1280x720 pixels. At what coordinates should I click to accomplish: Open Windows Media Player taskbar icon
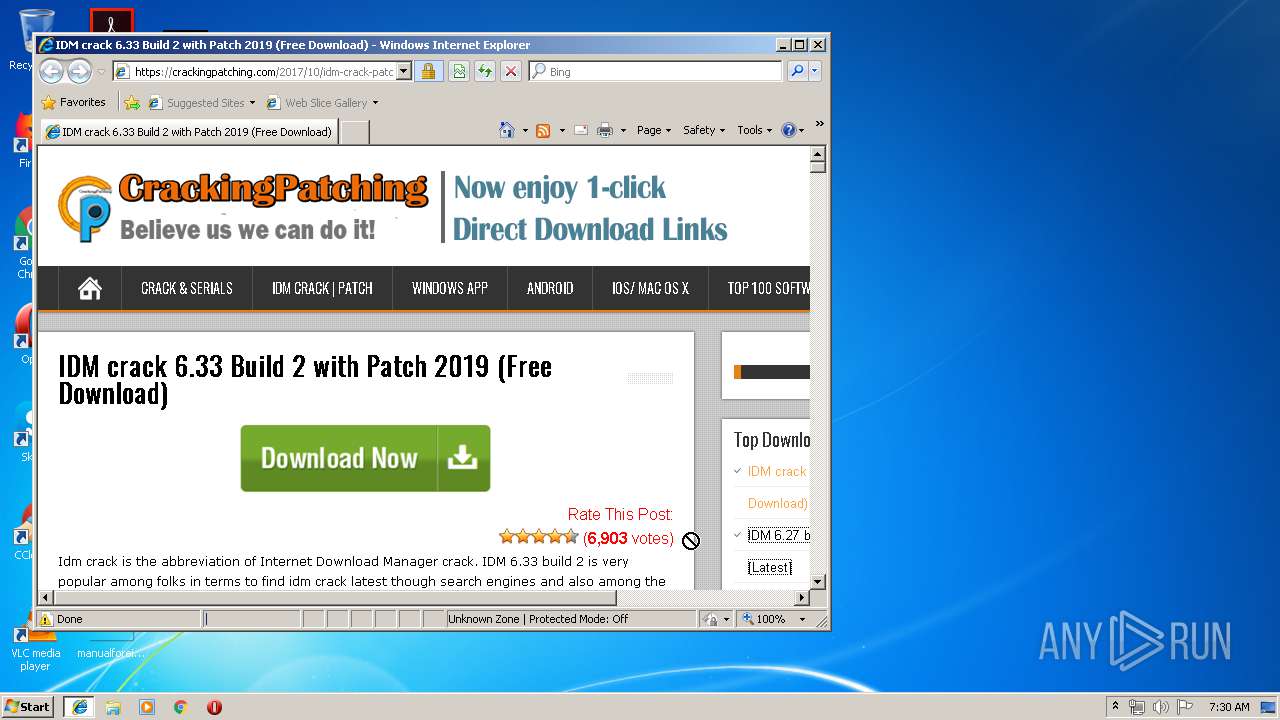coord(147,707)
